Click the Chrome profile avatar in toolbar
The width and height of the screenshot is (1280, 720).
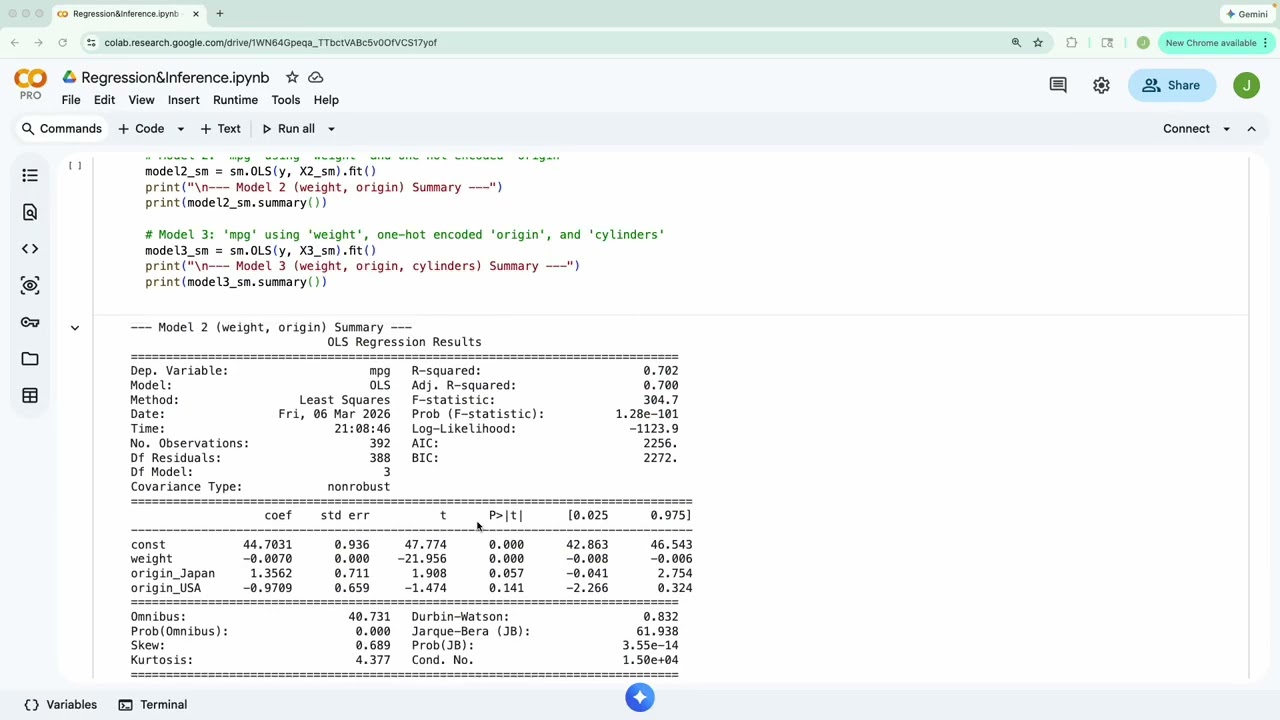1143,42
